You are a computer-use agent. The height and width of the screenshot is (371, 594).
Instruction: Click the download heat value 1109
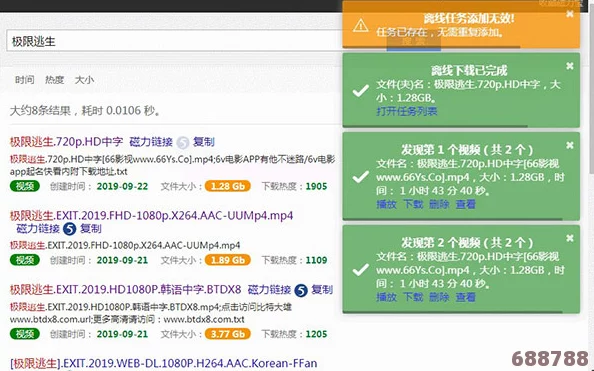click(316, 260)
